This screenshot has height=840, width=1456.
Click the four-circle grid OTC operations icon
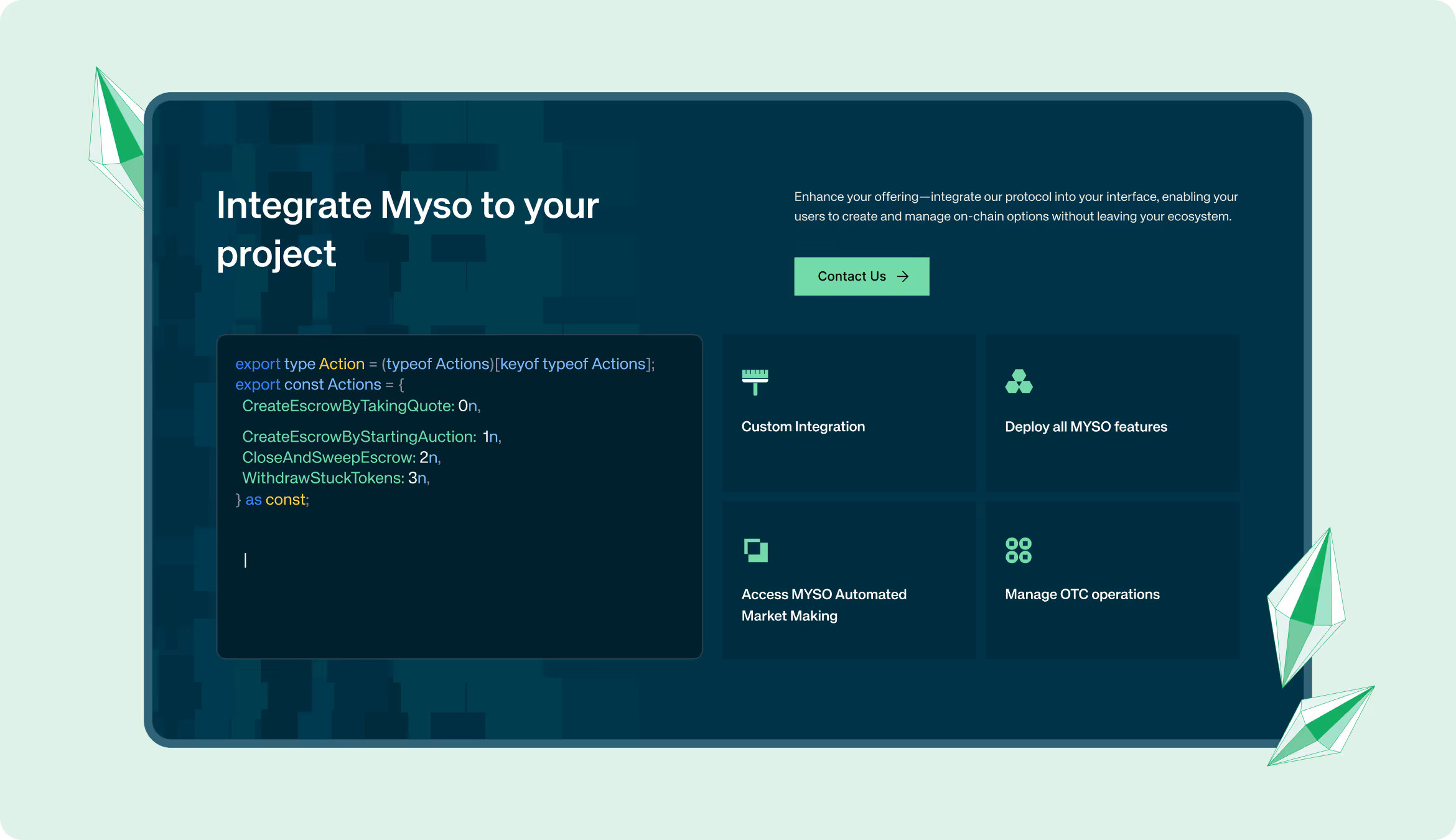[x=1018, y=550]
